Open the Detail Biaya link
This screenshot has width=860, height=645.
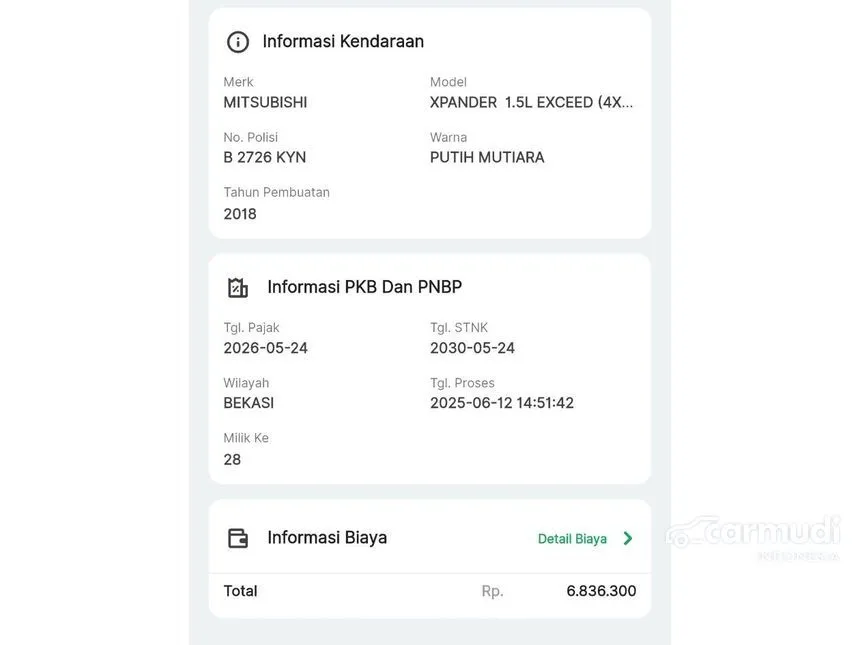[572, 539]
